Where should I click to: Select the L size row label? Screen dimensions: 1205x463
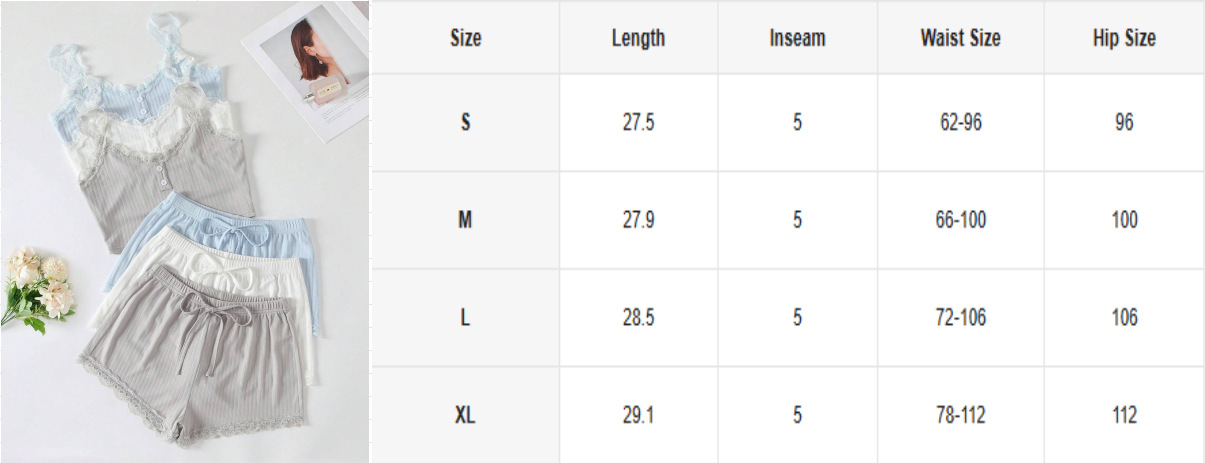465,318
